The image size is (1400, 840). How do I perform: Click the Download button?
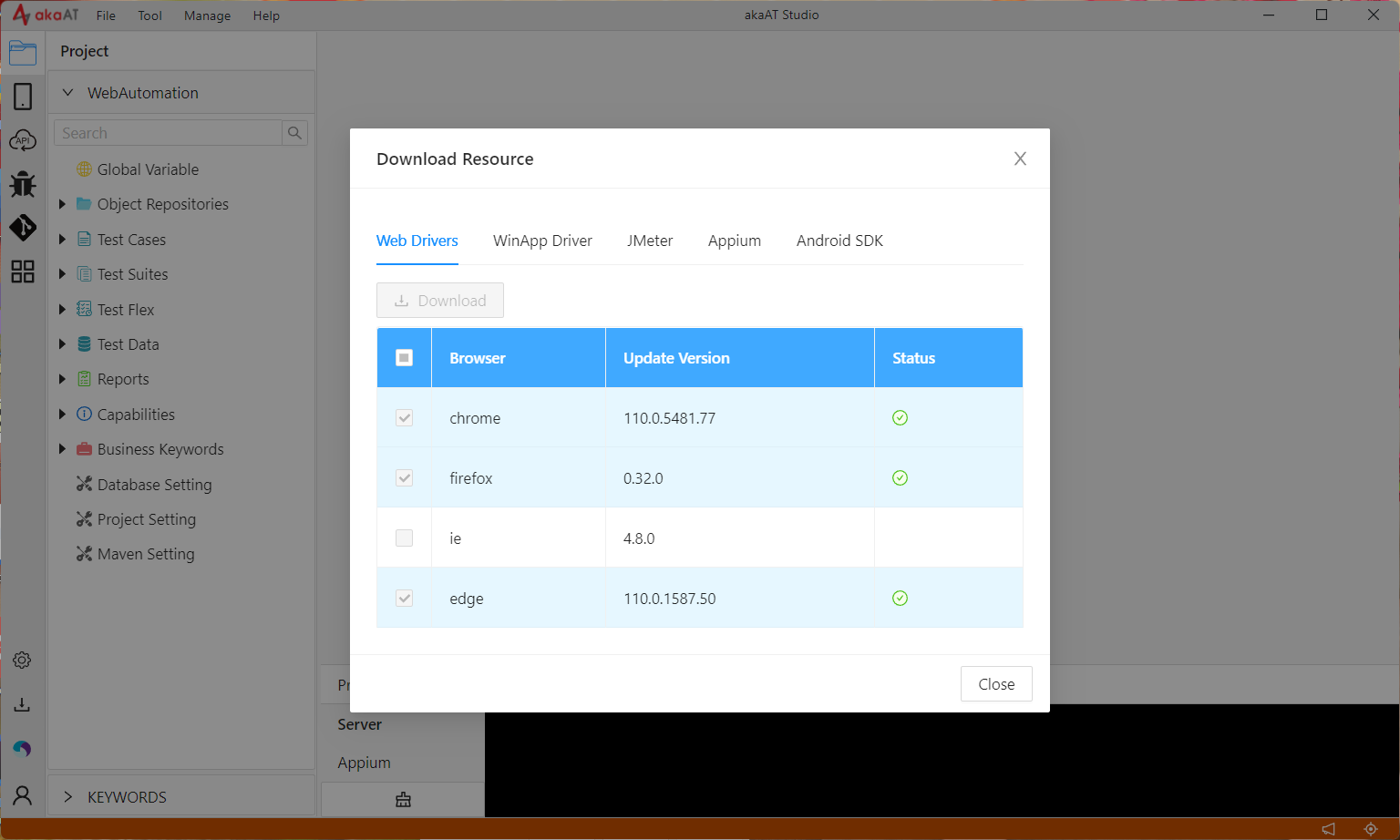pos(440,301)
